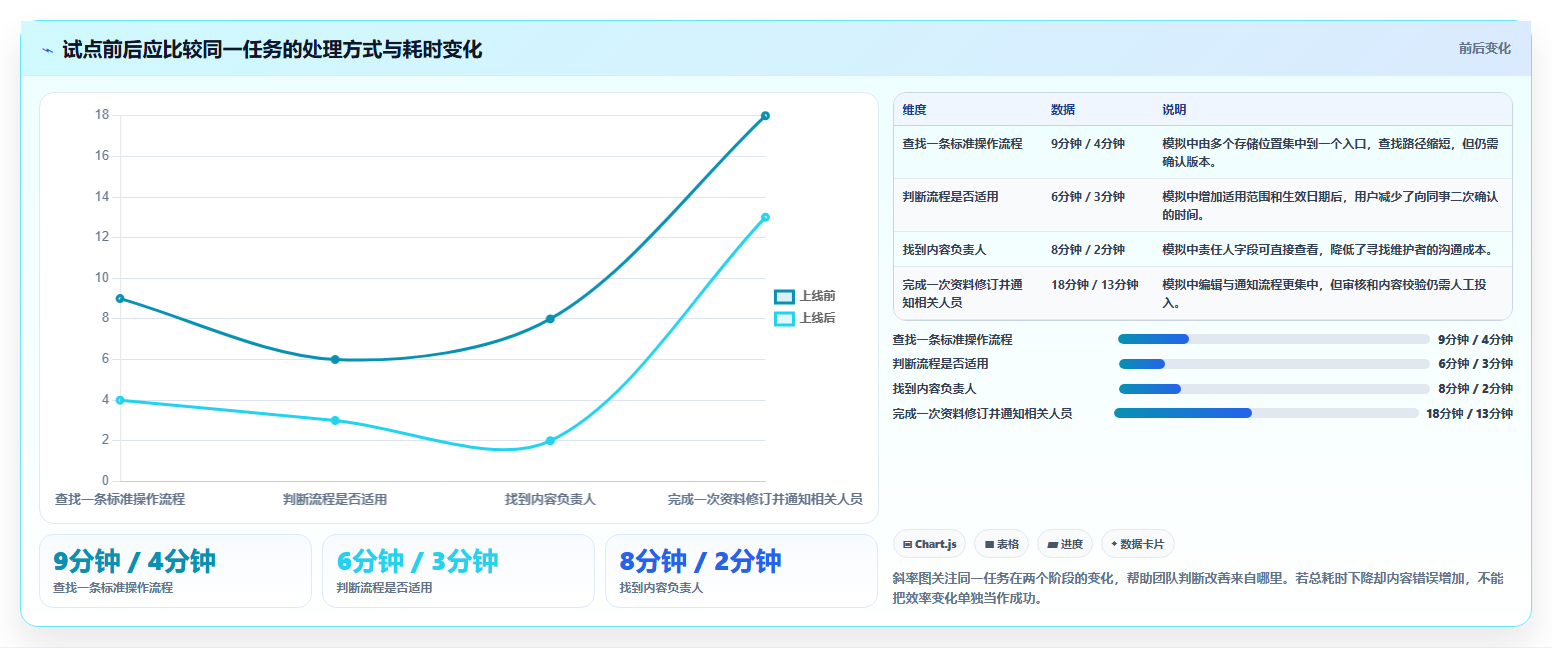Viewport: 1552px width, 648px height.
Task: Click the 上线前 point at value 8
Action: pyautogui.click(x=550, y=319)
